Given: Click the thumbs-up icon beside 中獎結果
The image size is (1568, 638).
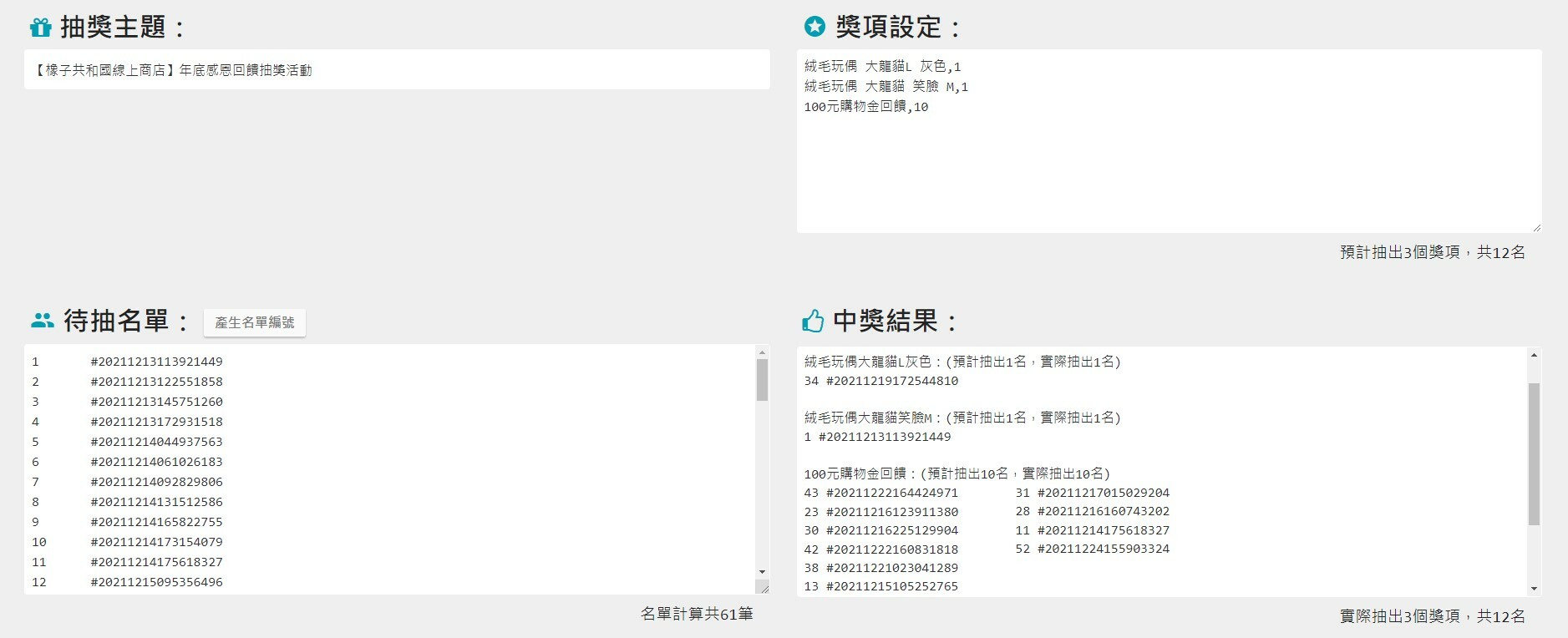Looking at the screenshot, I should click(812, 321).
